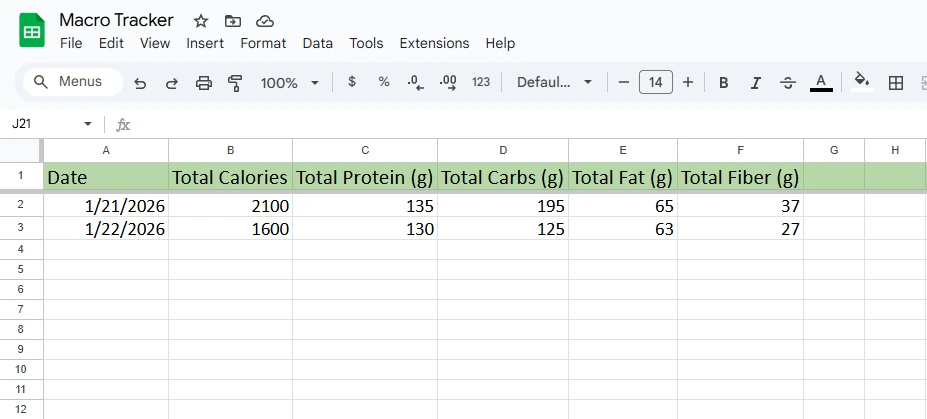
Task: Star the Macro Tracker document
Action: pos(201,21)
